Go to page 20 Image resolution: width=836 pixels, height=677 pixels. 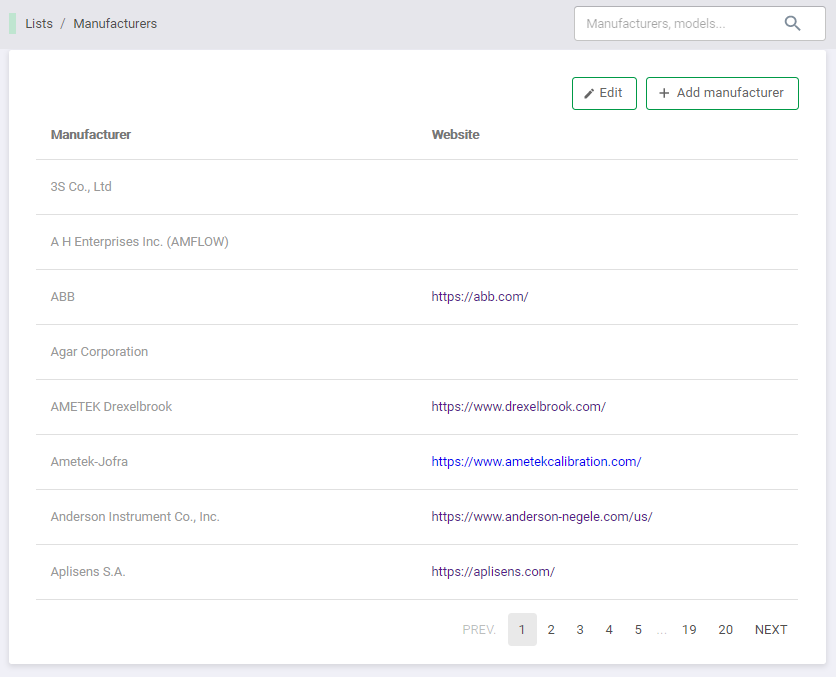click(725, 630)
